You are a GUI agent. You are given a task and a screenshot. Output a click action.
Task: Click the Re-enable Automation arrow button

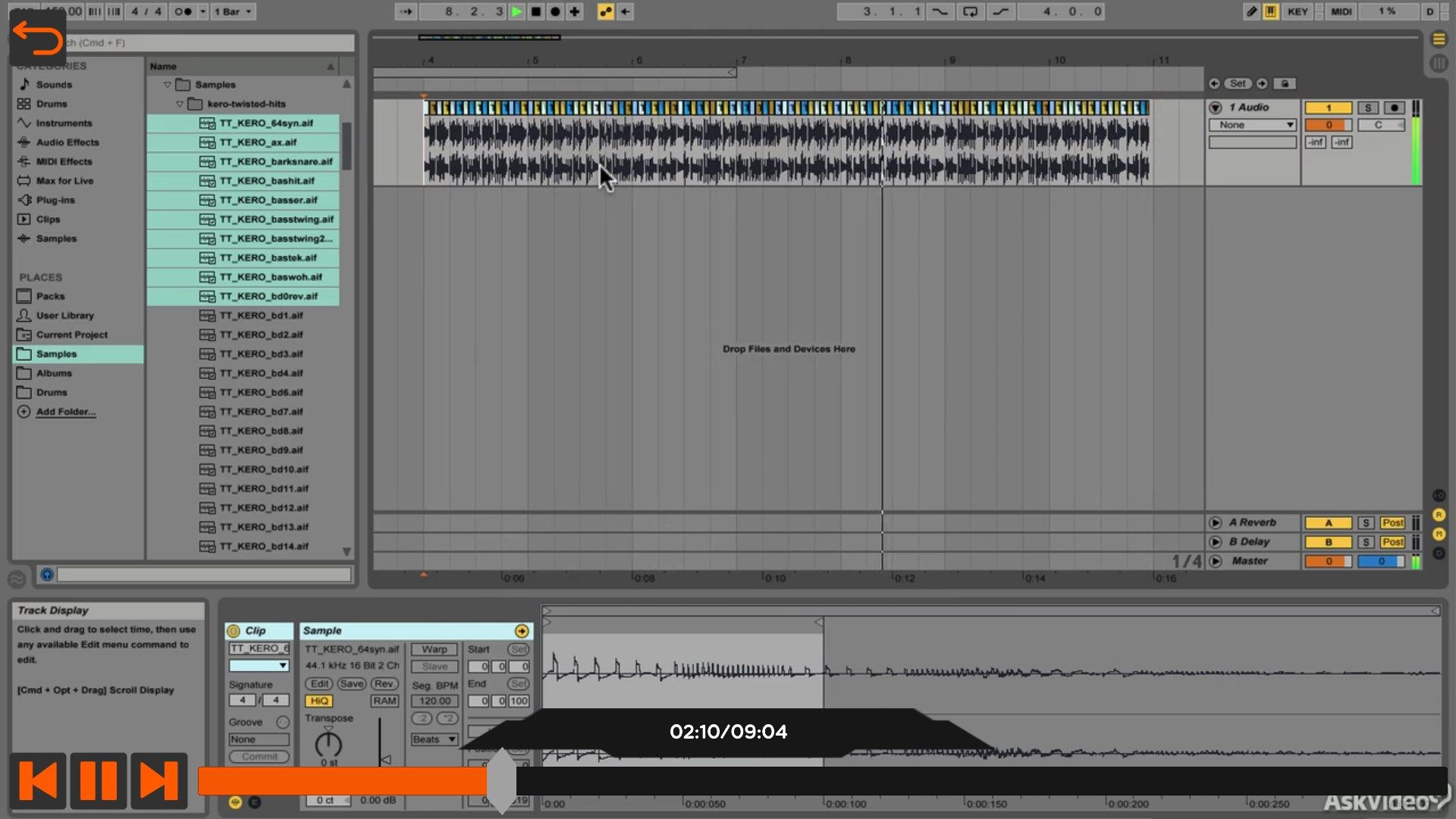(626, 11)
